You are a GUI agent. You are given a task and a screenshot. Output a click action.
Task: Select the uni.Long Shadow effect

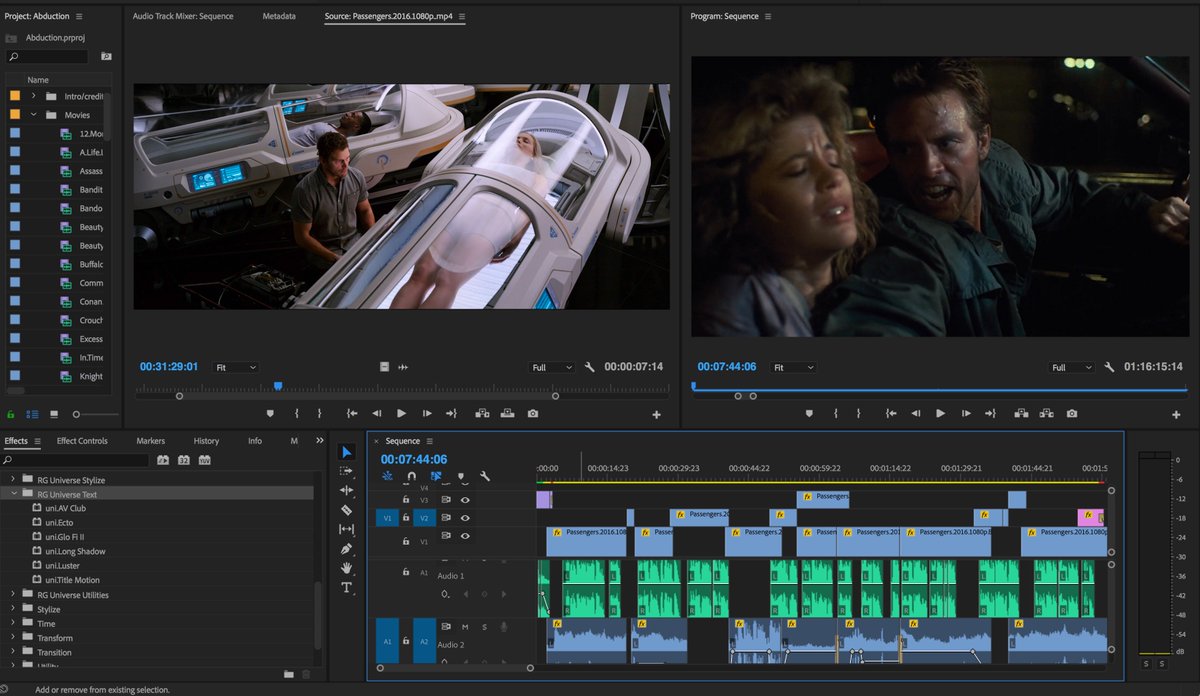75,551
